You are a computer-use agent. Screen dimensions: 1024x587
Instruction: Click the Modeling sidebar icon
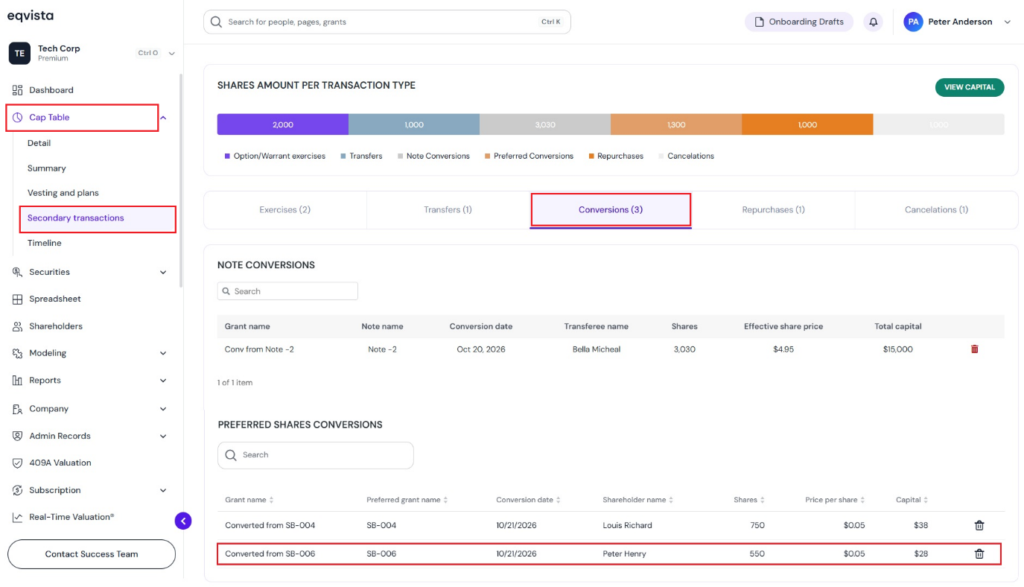(x=18, y=353)
